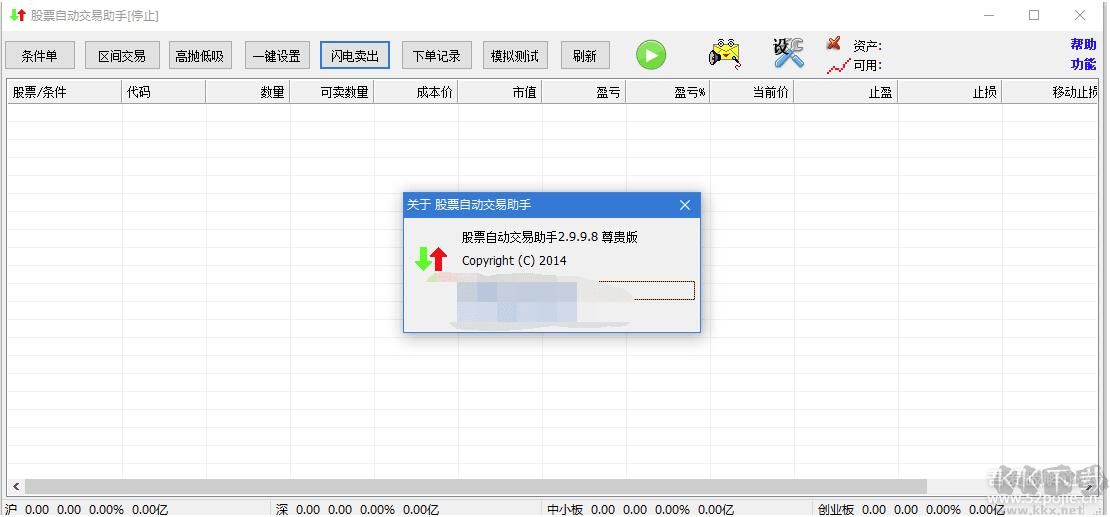The image size is (1110, 517).
Task: Click the Copyright (C) 2014 text
Action: point(514,261)
